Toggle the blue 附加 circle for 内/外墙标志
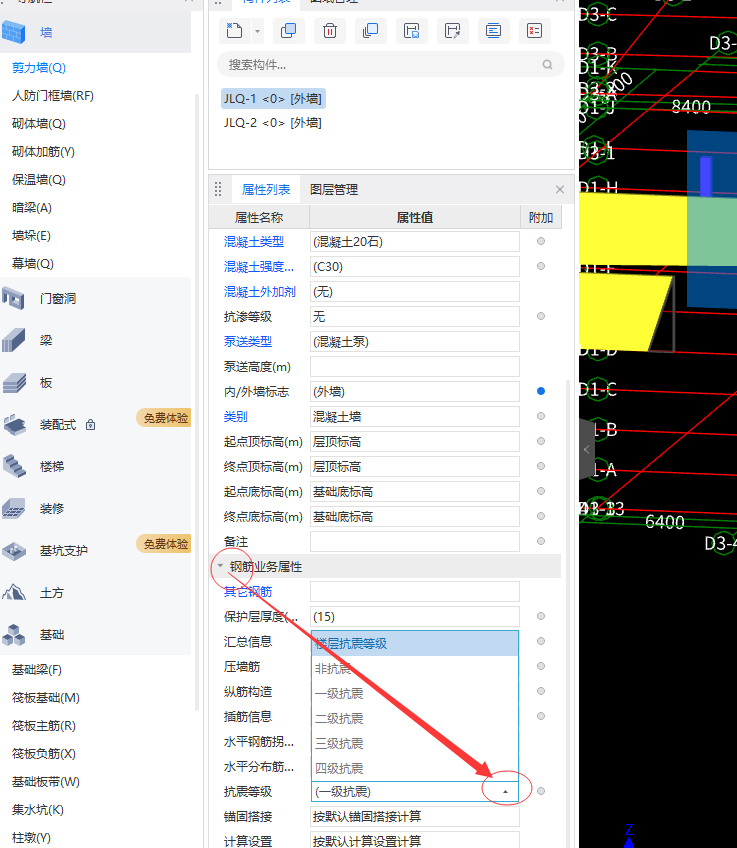Image resolution: width=737 pixels, height=848 pixels. tap(541, 391)
